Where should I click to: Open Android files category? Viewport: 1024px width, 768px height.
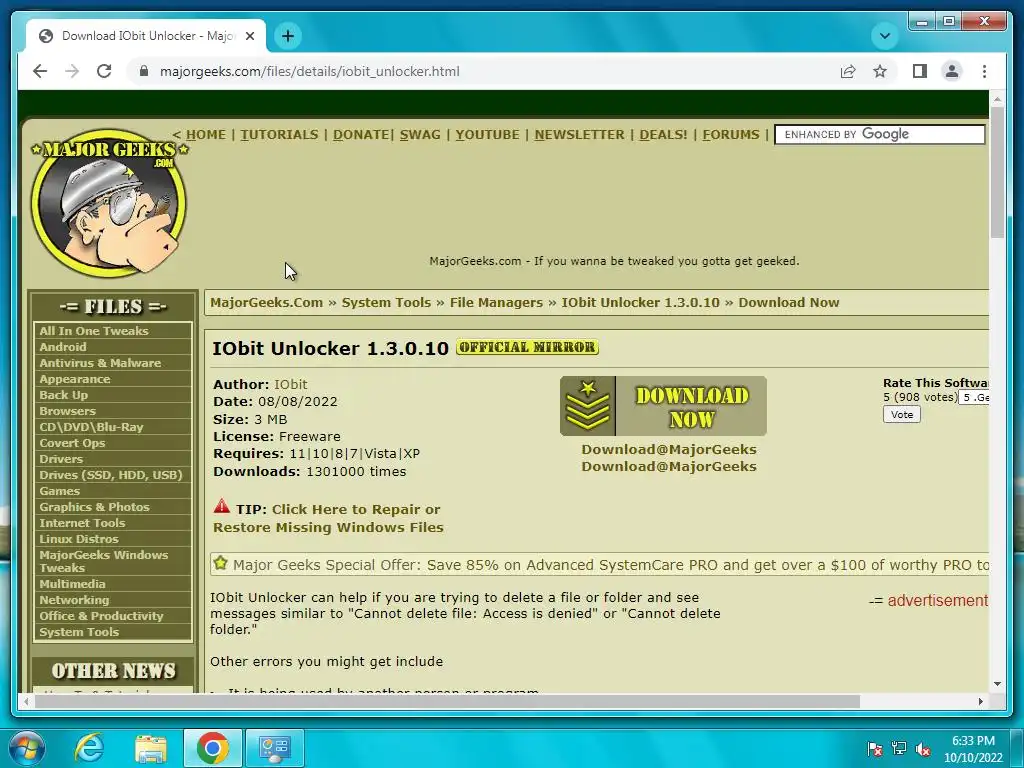tap(63, 347)
